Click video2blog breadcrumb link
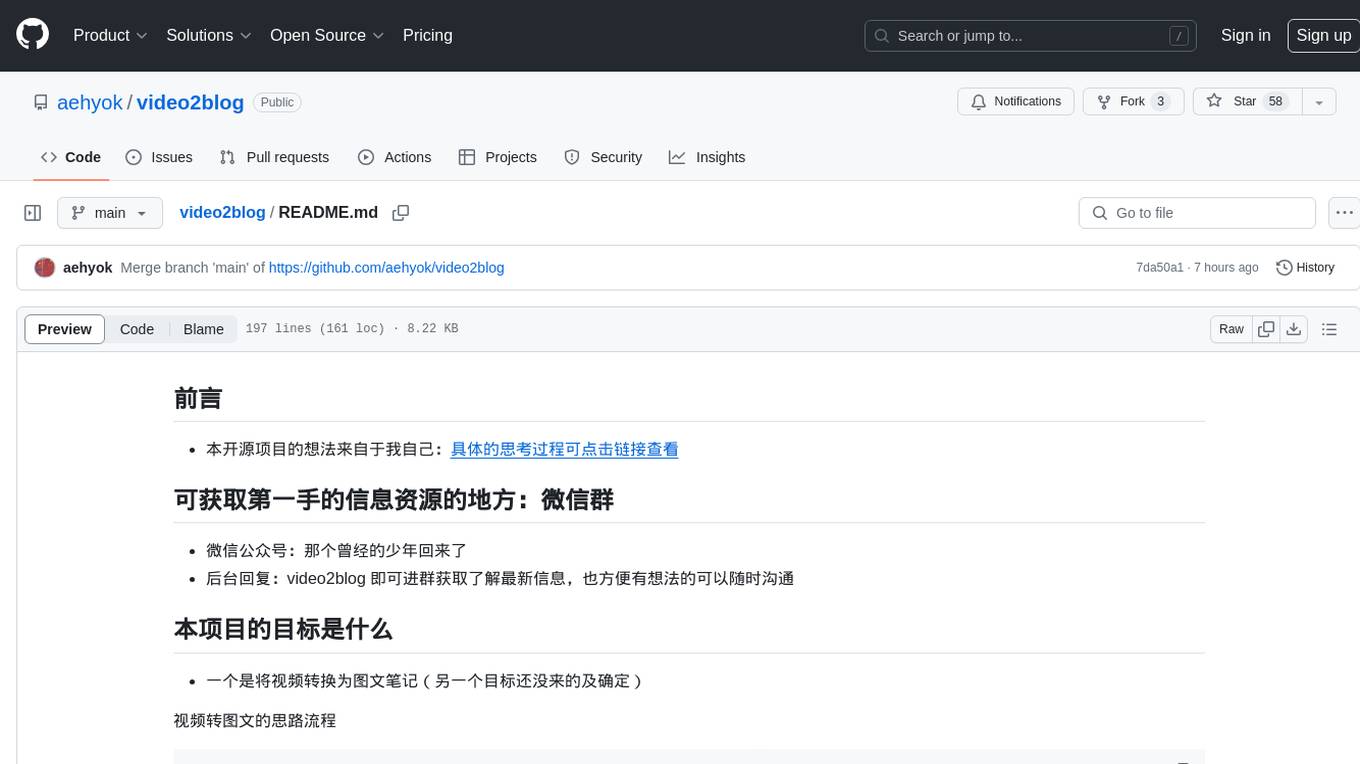The width and height of the screenshot is (1360, 764). 222,213
